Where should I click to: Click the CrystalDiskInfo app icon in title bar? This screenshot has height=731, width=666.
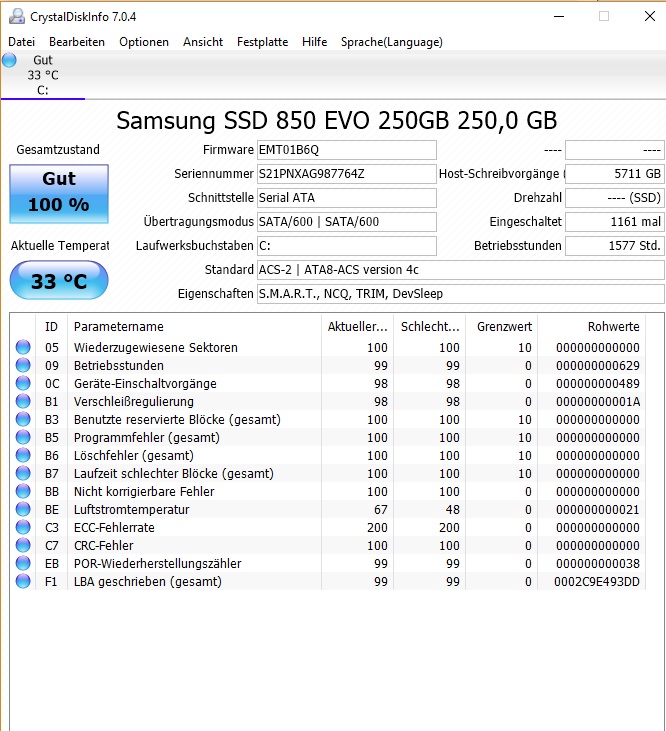17,16
